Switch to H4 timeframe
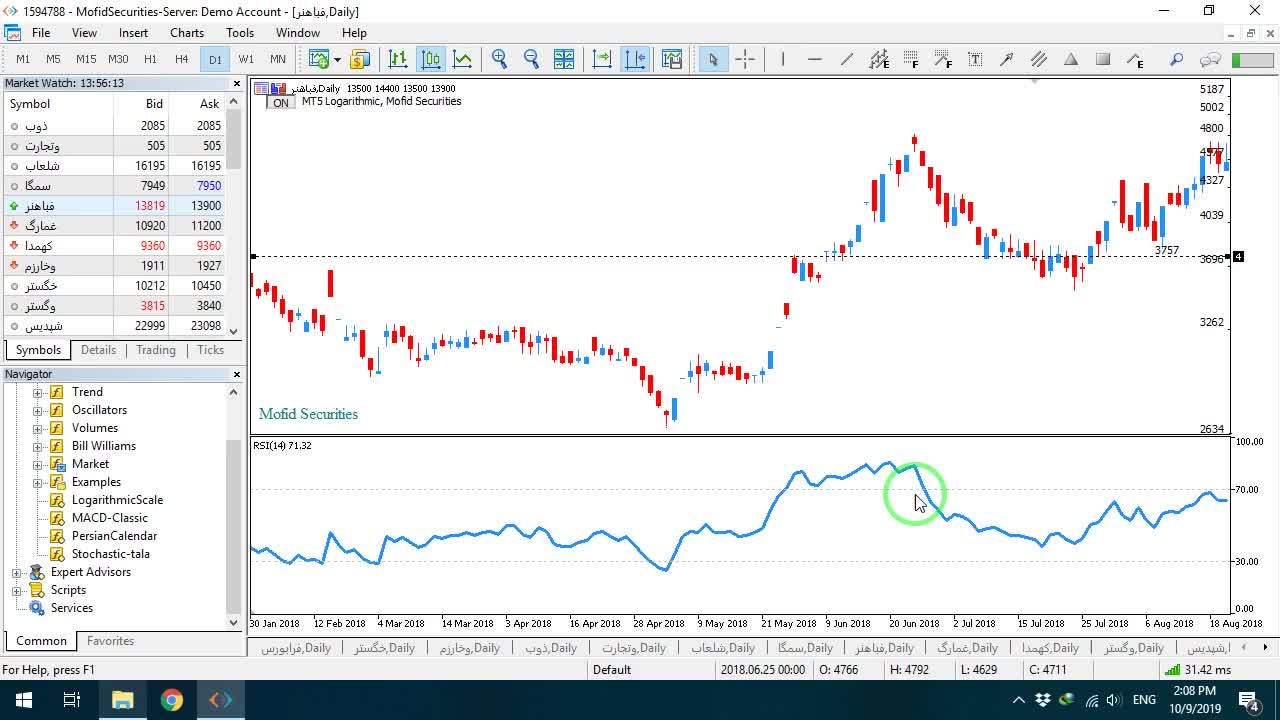Viewport: 1280px width, 720px height. [x=182, y=60]
